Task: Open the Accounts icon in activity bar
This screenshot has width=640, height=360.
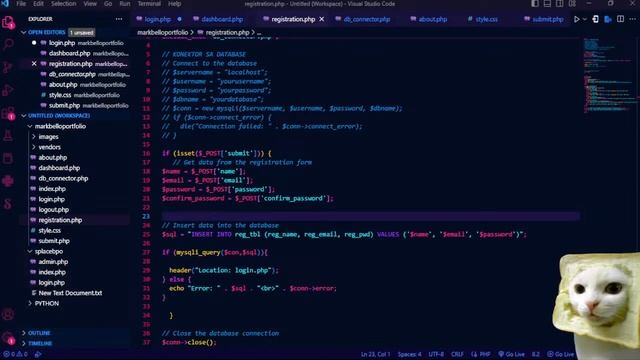Action: (x=8, y=314)
